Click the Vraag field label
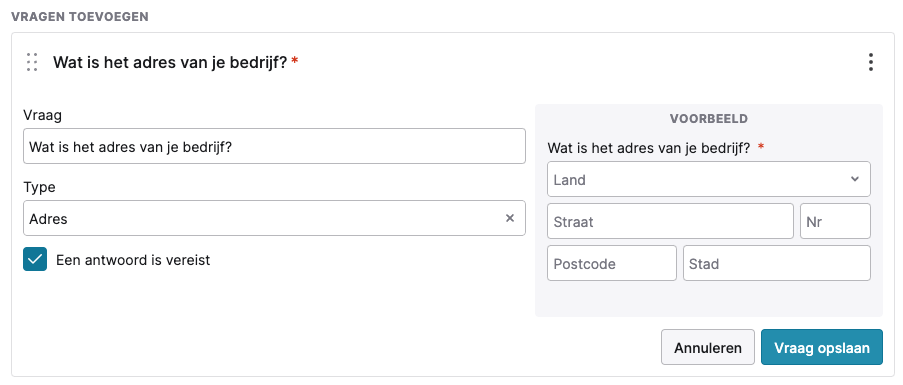The height and width of the screenshot is (385, 903). tap(42, 115)
